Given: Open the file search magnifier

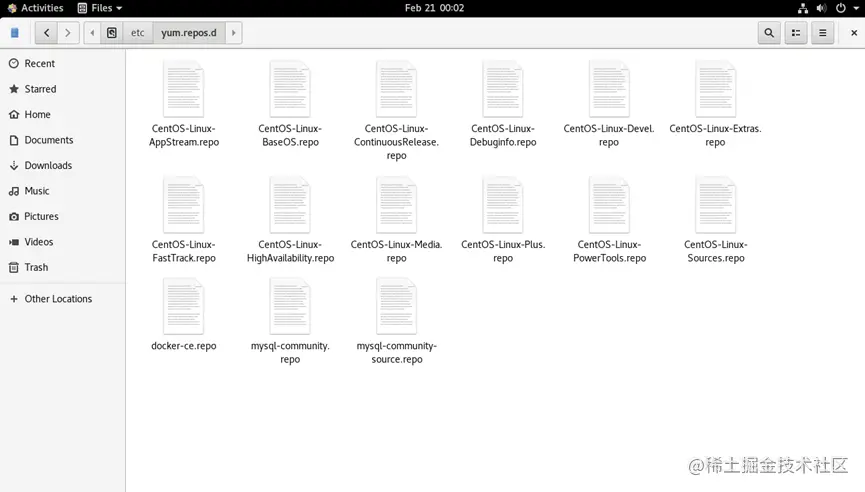Looking at the screenshot, I should pos(768,33).
